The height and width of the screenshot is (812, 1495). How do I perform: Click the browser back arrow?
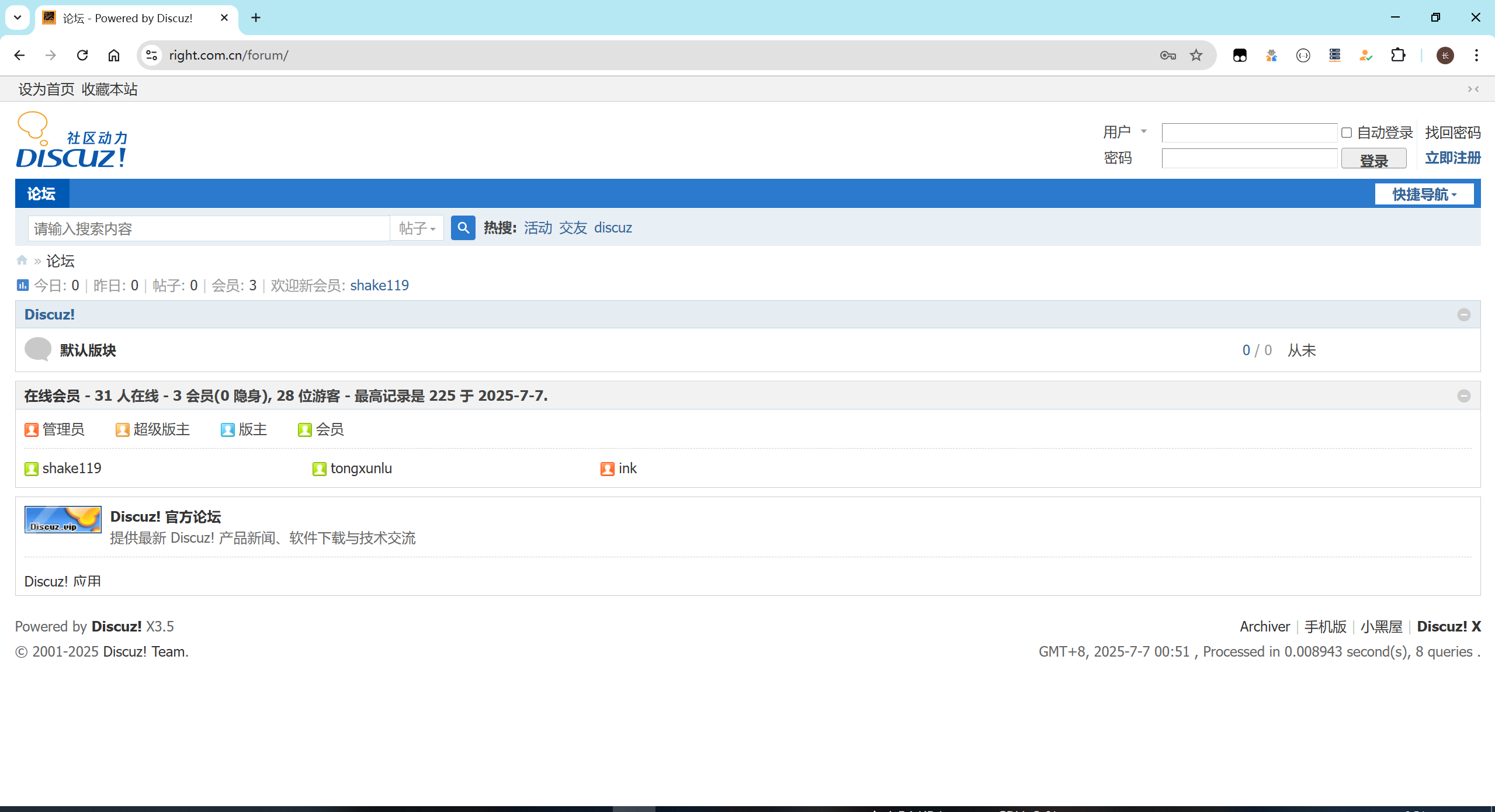pyautogui.click(x=19, y=55)
